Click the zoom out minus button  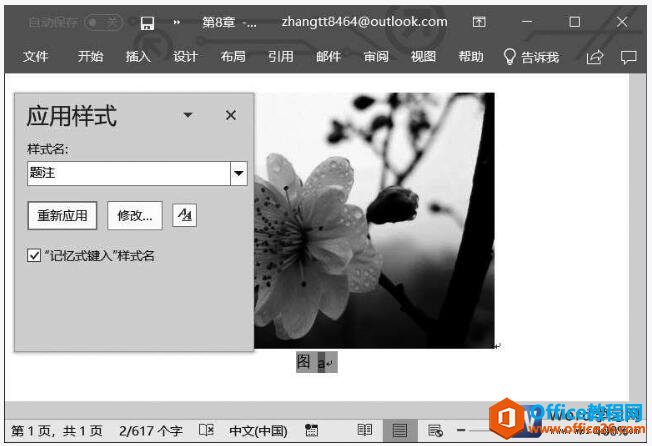(461, 430)
